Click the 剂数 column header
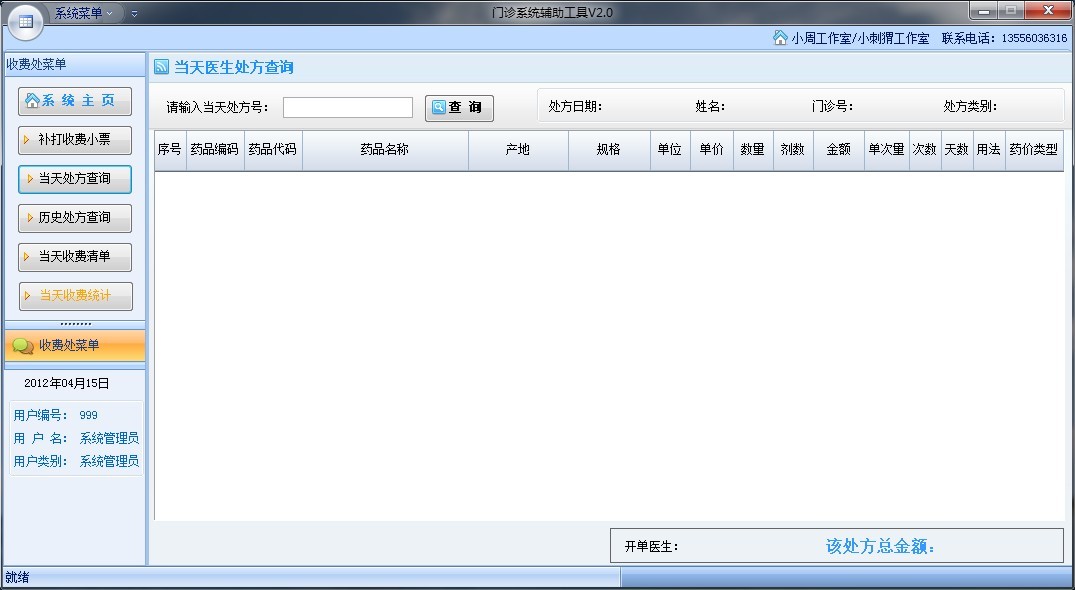The image size is (1075, 590). [x=793, y=149]
